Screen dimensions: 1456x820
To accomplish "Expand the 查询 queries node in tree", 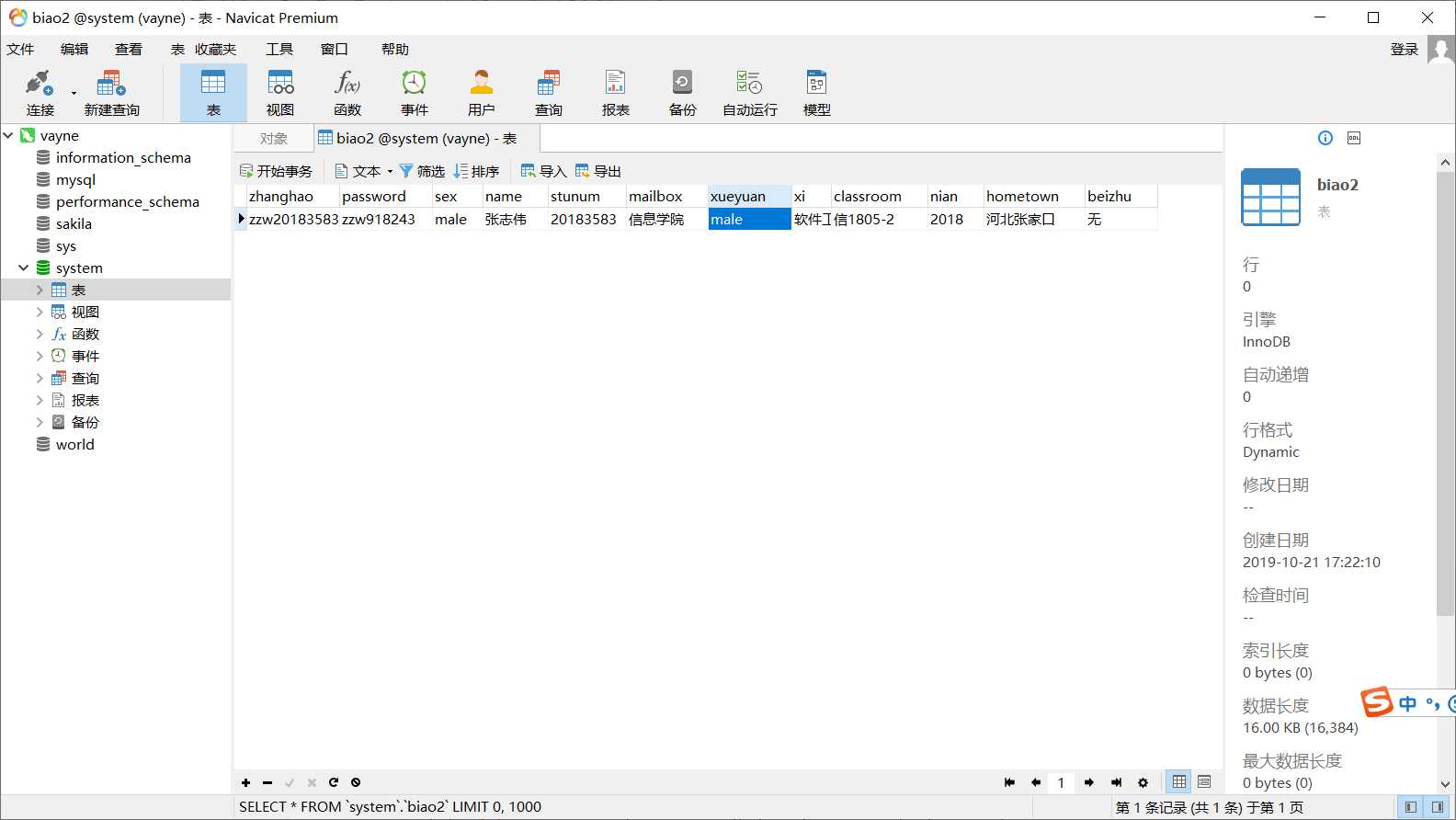I will pyautogui.click(x=40, y=378).
